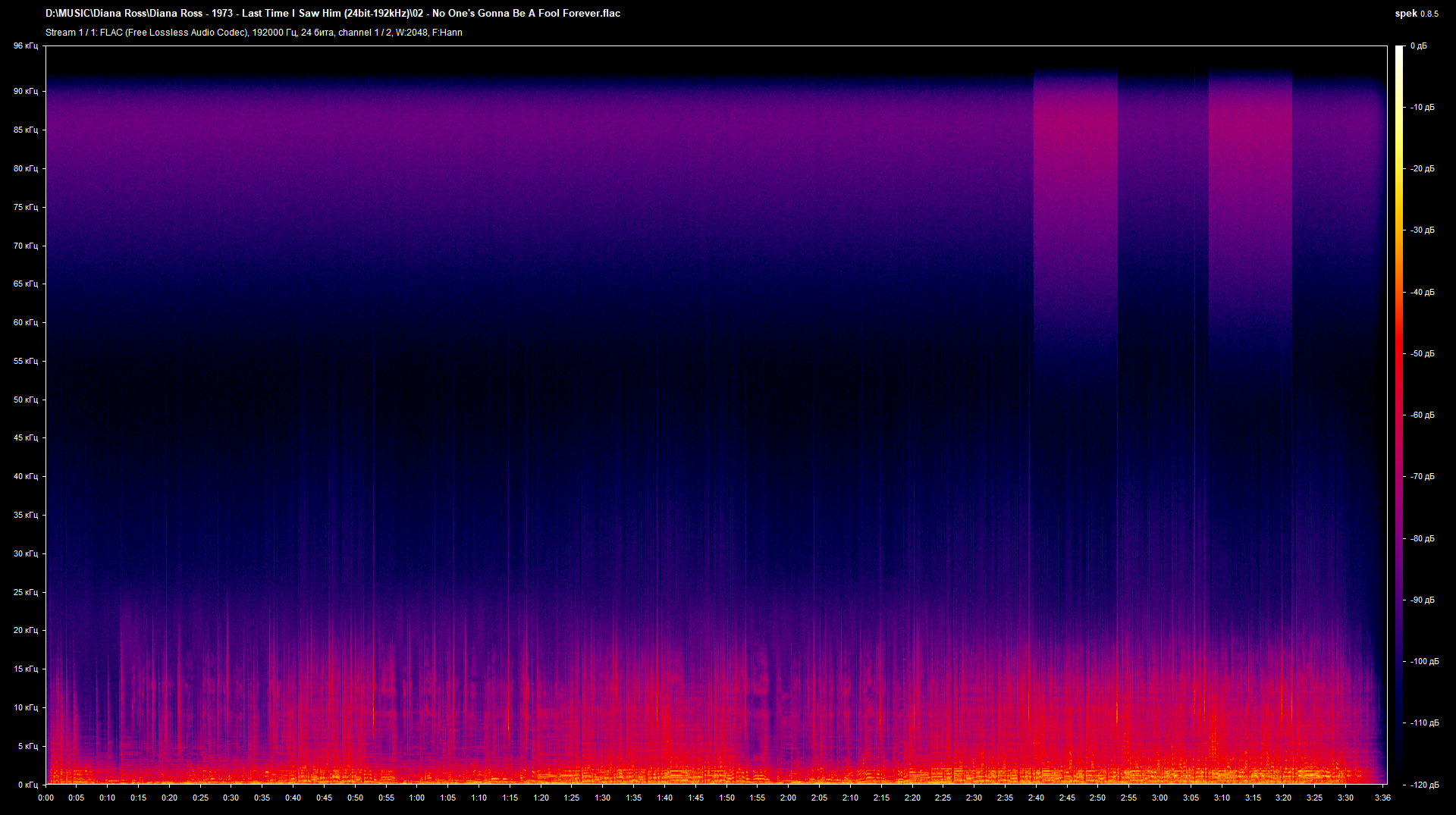Click the 0 дБ label on the scale
The image size is (1456, 815).
(x=1418, y=46)
